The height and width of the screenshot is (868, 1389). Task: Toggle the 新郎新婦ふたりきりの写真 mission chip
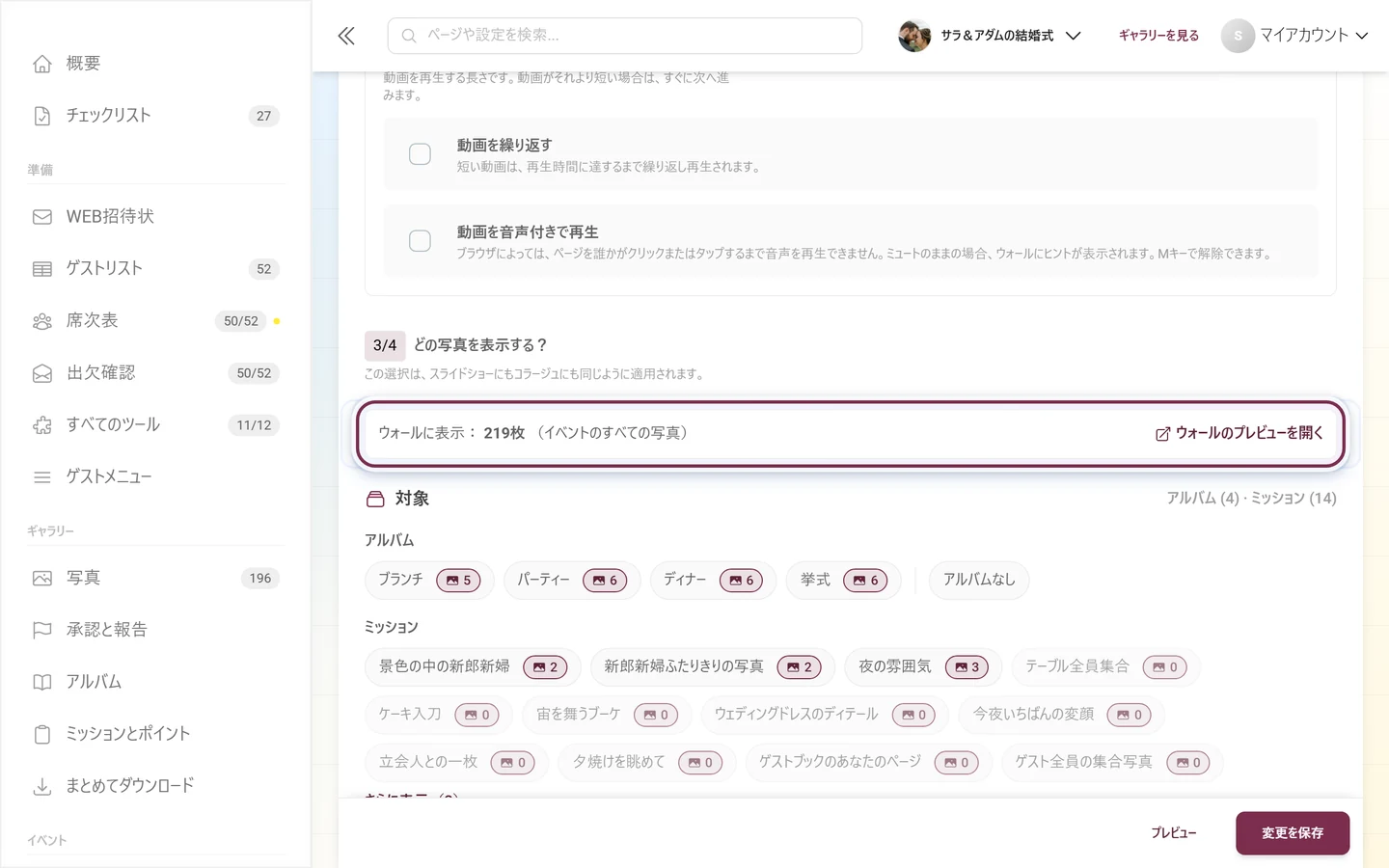[713, 666]
